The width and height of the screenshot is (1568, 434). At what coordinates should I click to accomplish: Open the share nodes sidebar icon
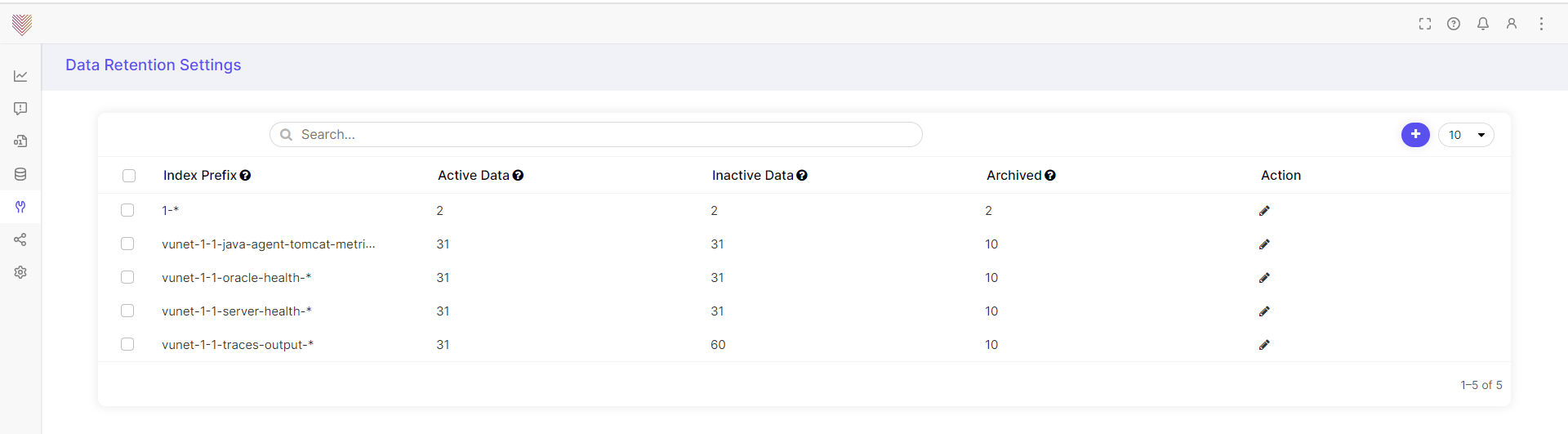coord(20,239)
